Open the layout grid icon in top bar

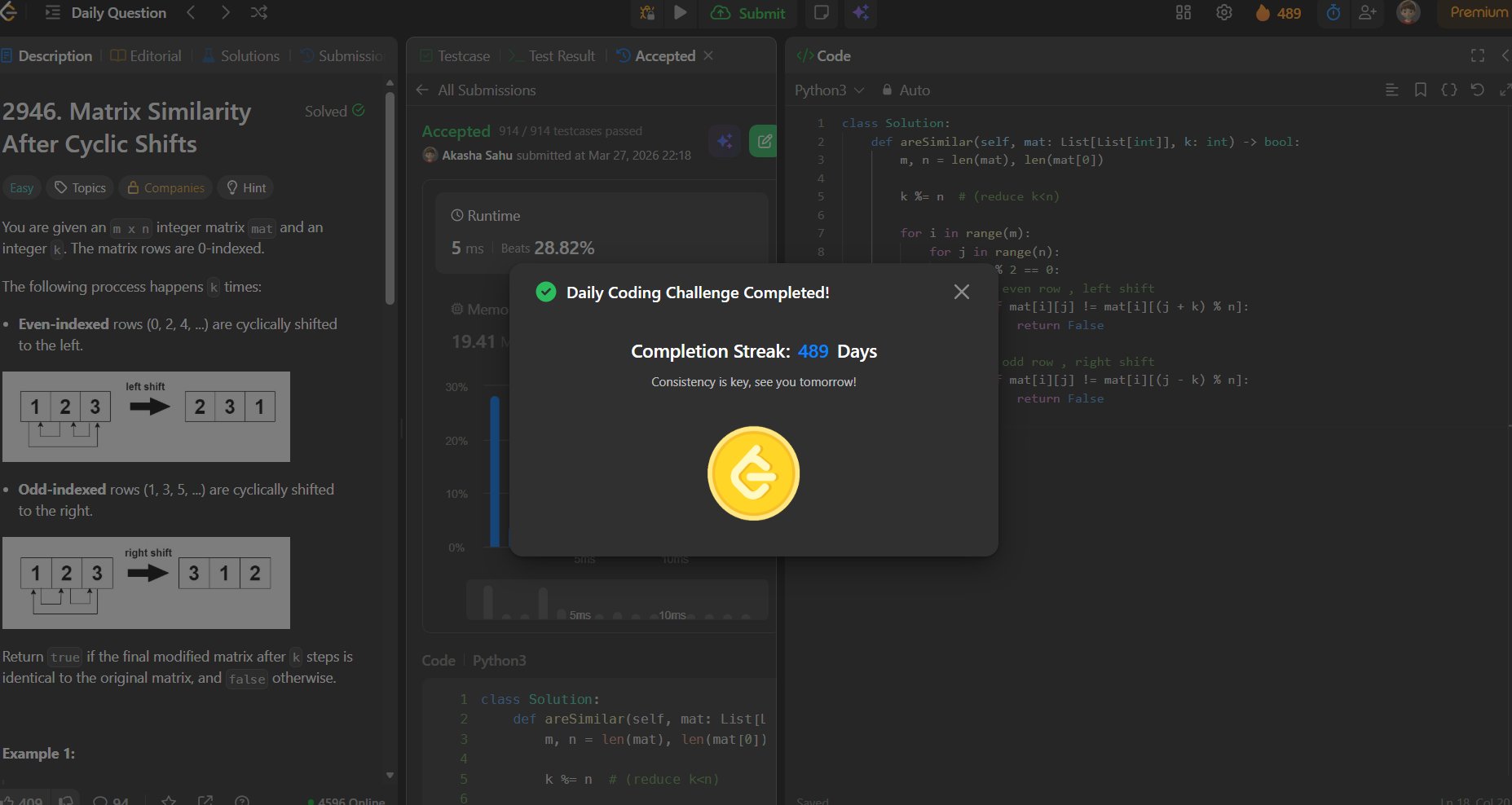(1184, 13)
